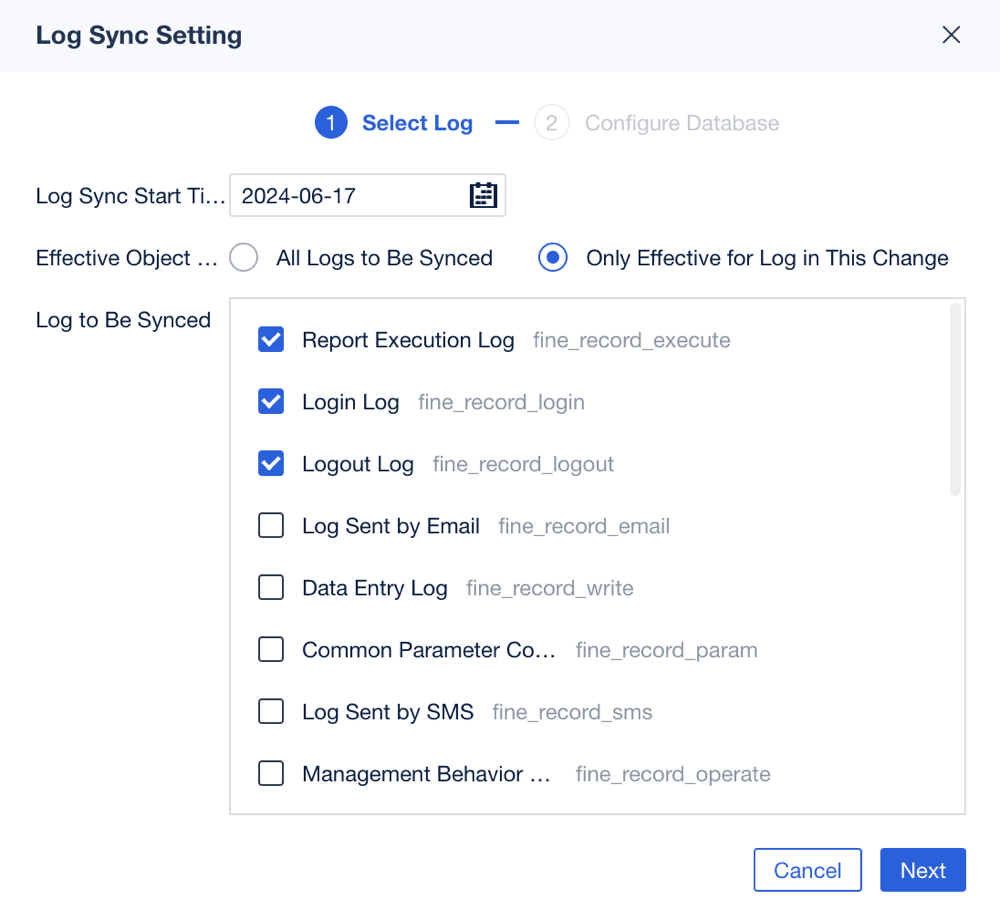Viewport: 1000px width, 910px height.
Task: Uncheck the Login Log checkbox
Action: pos(270,401)
